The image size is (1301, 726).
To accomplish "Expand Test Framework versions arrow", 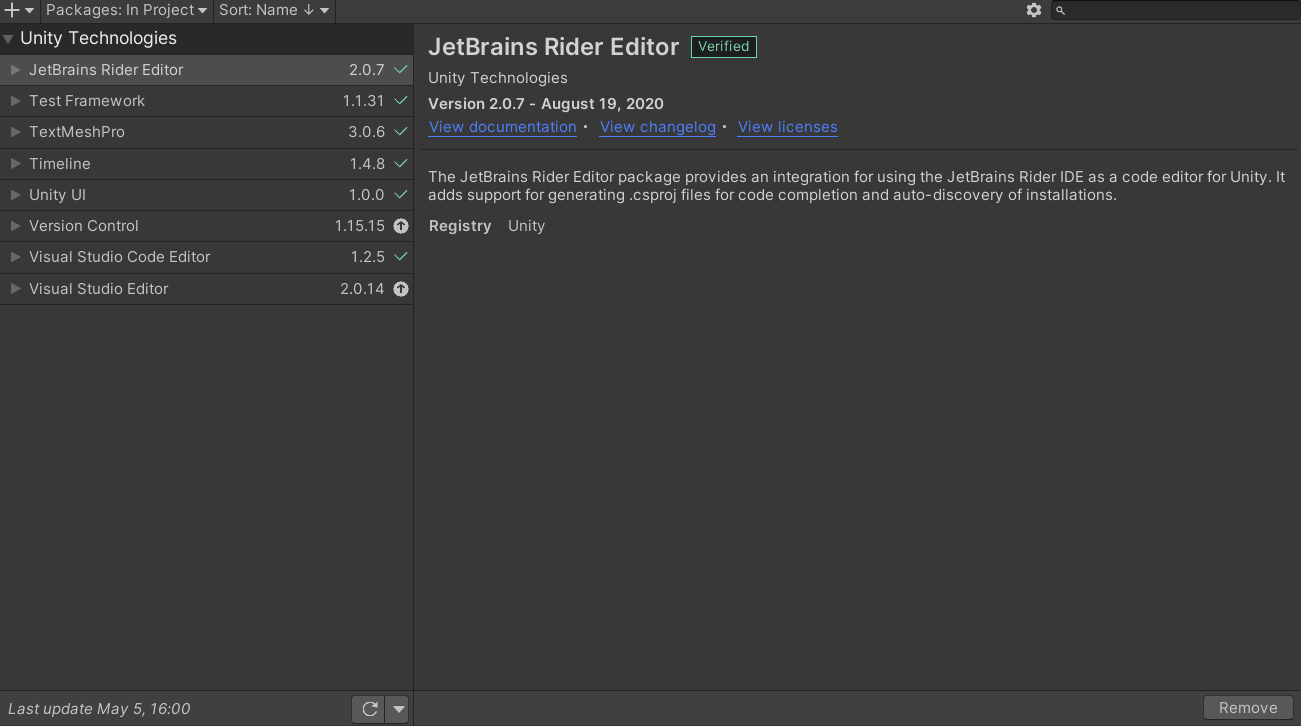I will pyautogui.click(x=15, y=101).
